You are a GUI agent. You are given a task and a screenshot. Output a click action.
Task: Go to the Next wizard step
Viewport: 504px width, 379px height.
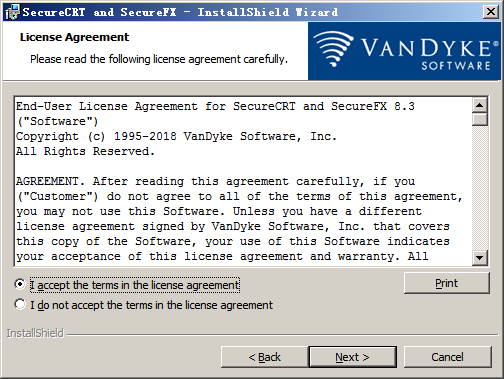[352, 357]
